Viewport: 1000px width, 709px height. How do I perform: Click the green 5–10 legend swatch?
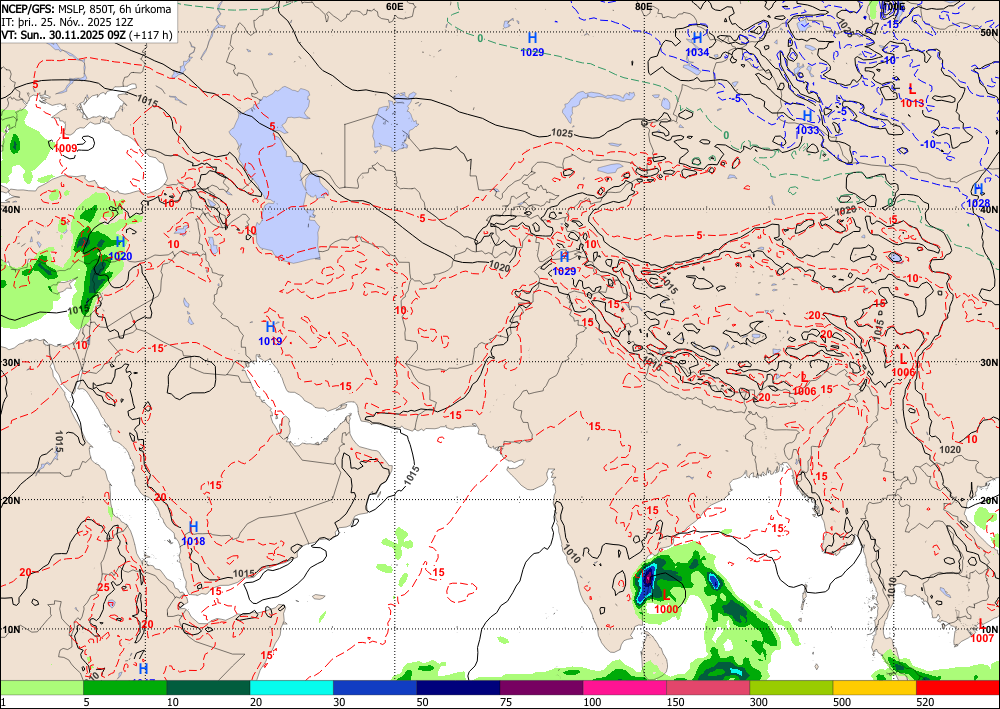click(x=125, y=687)
